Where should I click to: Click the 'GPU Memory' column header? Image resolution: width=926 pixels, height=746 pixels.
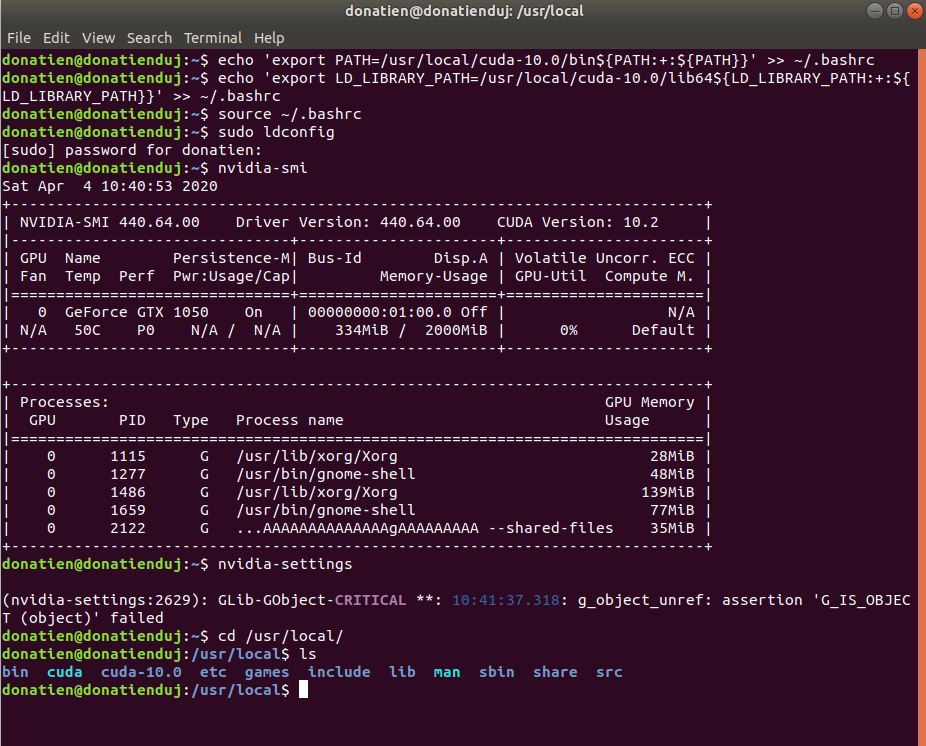[649, 402]
